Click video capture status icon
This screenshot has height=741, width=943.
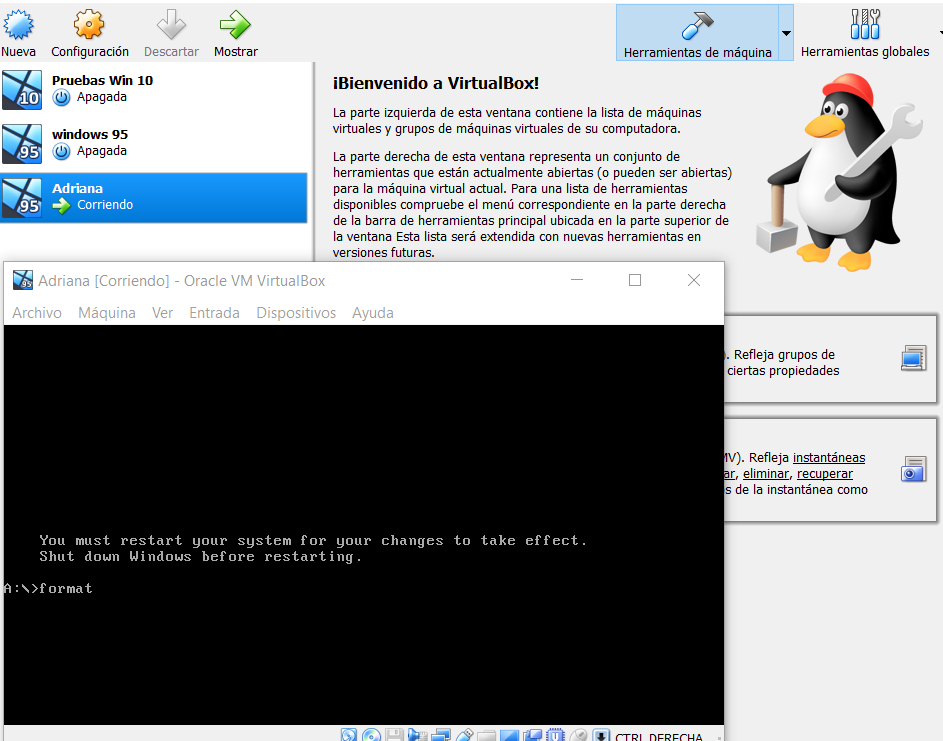[x=532, y=734]
